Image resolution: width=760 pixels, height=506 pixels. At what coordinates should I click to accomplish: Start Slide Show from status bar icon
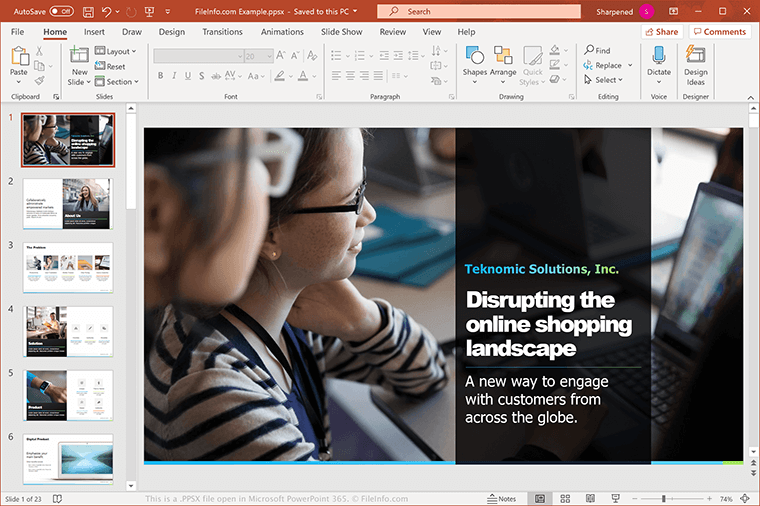[x=616, y=499]
